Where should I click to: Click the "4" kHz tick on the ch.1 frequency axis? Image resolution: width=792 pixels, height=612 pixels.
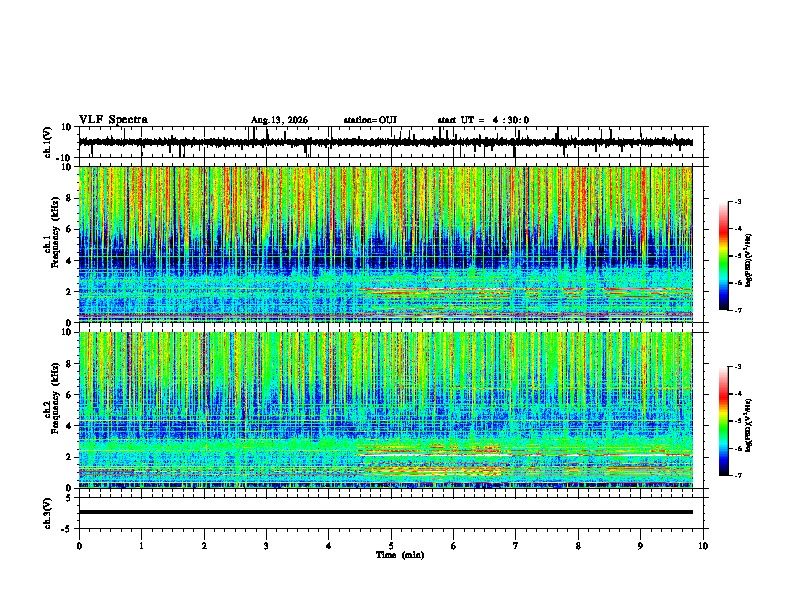[x=69, y=261]
